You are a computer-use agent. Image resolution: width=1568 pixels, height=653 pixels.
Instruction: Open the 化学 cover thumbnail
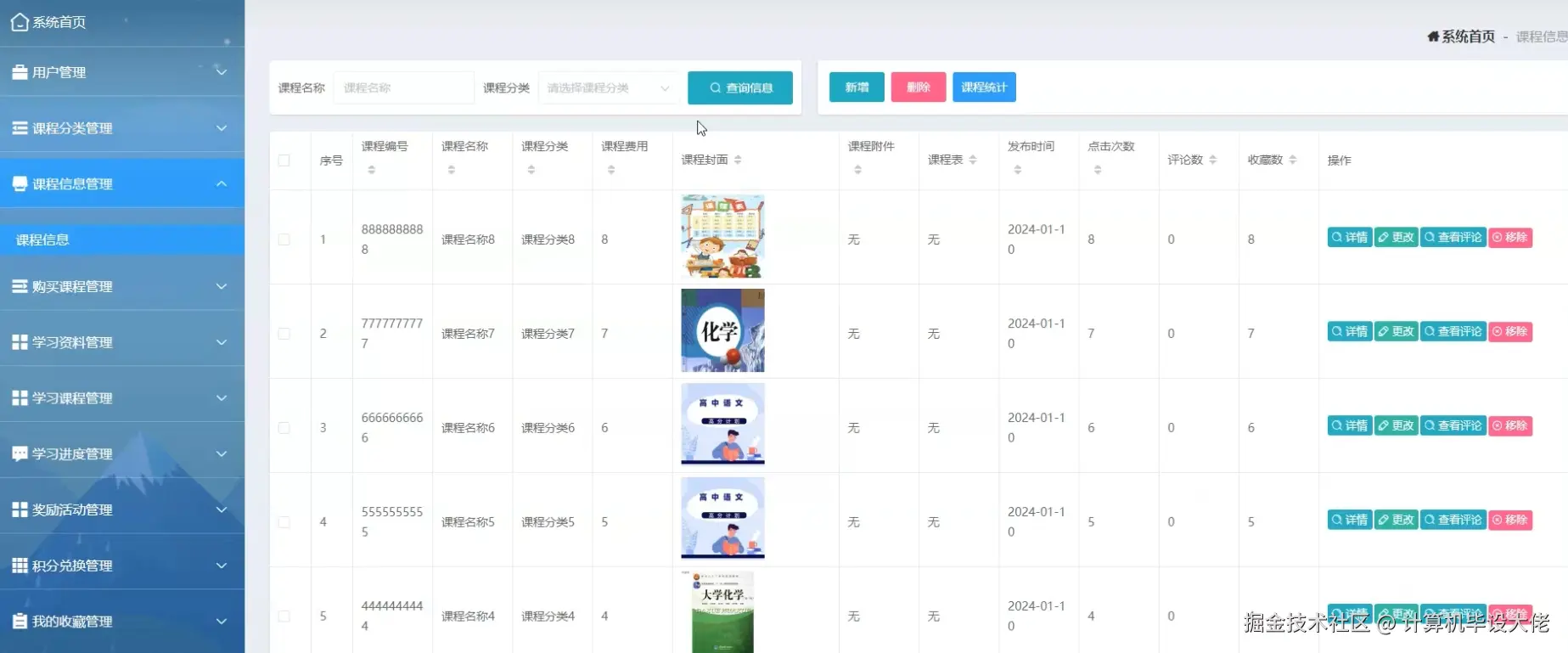(x=722, y=330)
